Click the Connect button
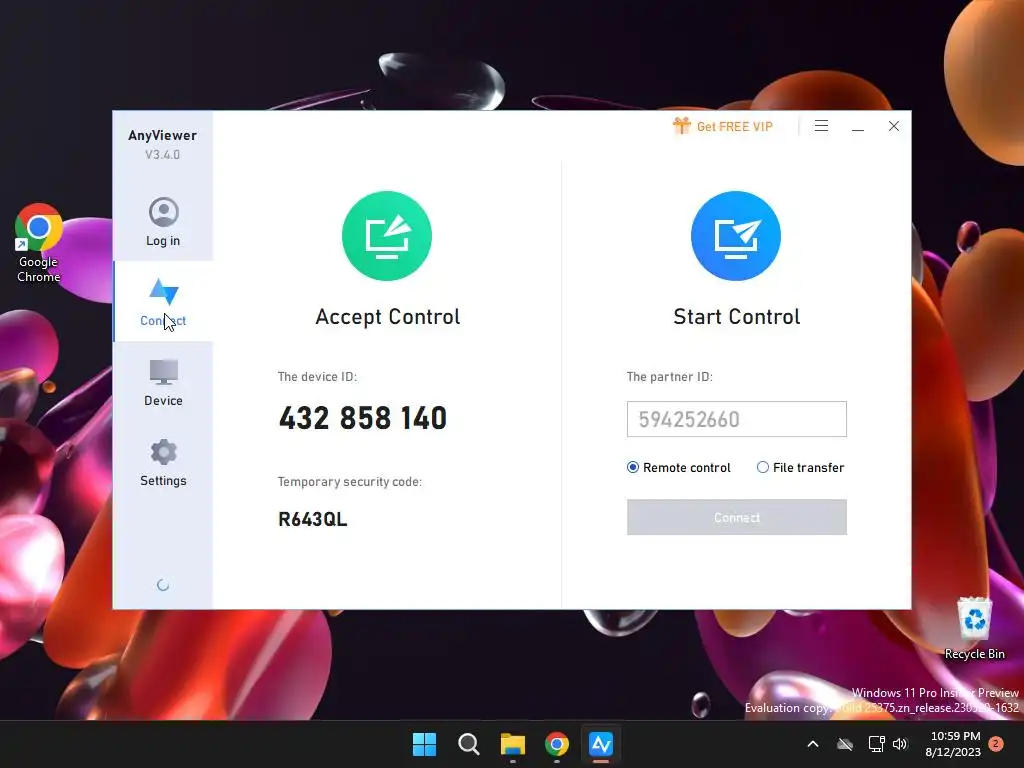The image size is (1024, 768). (737, 517)
